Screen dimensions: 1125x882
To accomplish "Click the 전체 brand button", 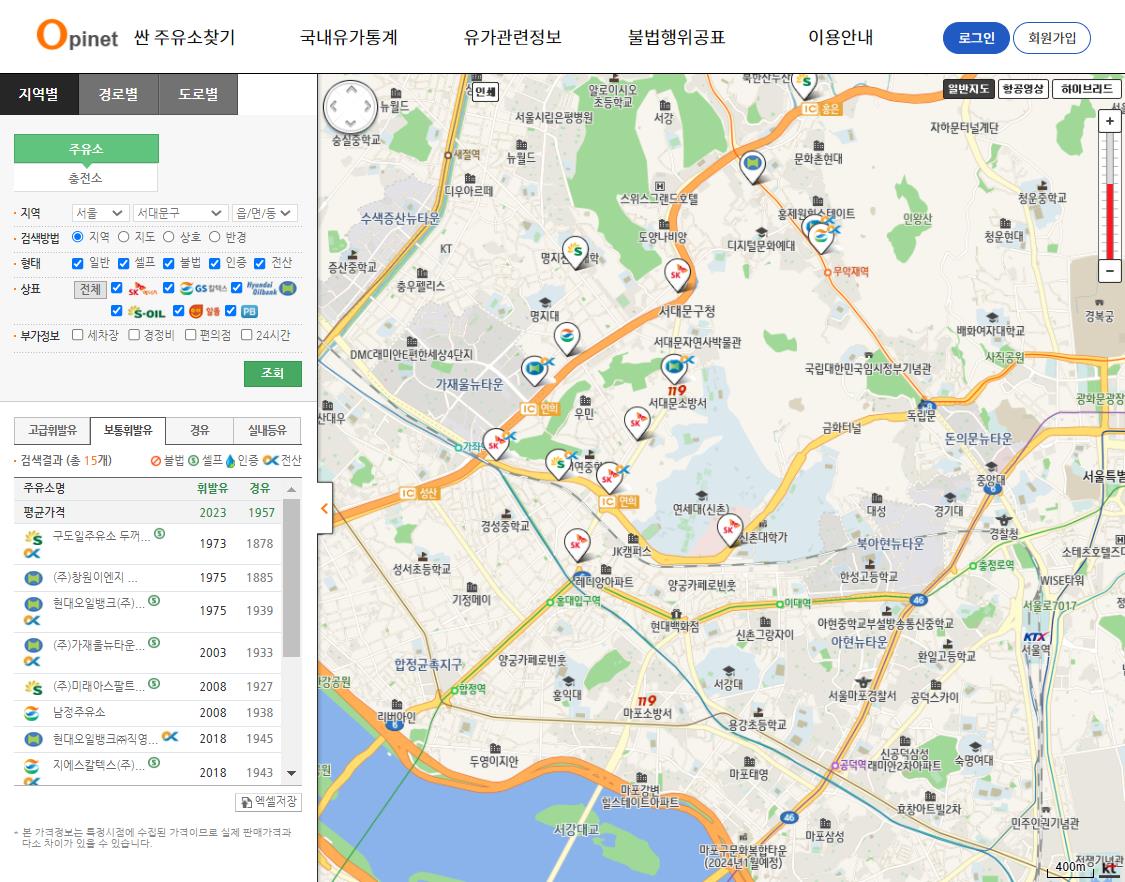I will coord(90,289).
